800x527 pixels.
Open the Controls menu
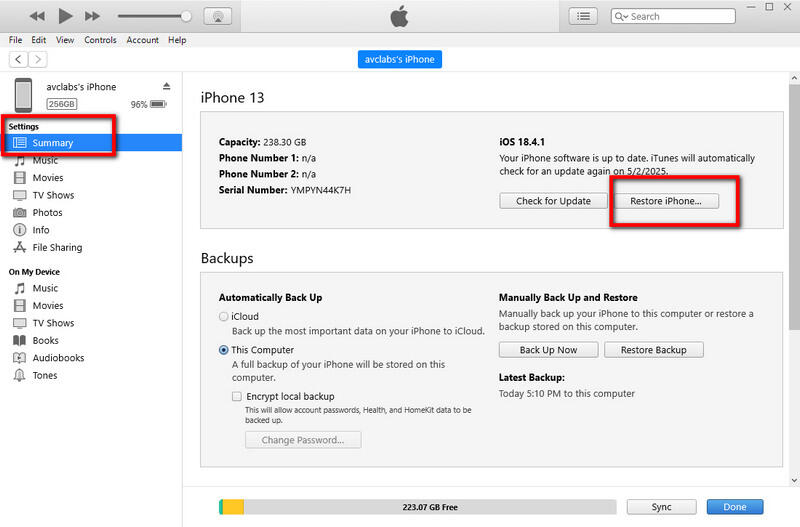[x=100, y=40]
